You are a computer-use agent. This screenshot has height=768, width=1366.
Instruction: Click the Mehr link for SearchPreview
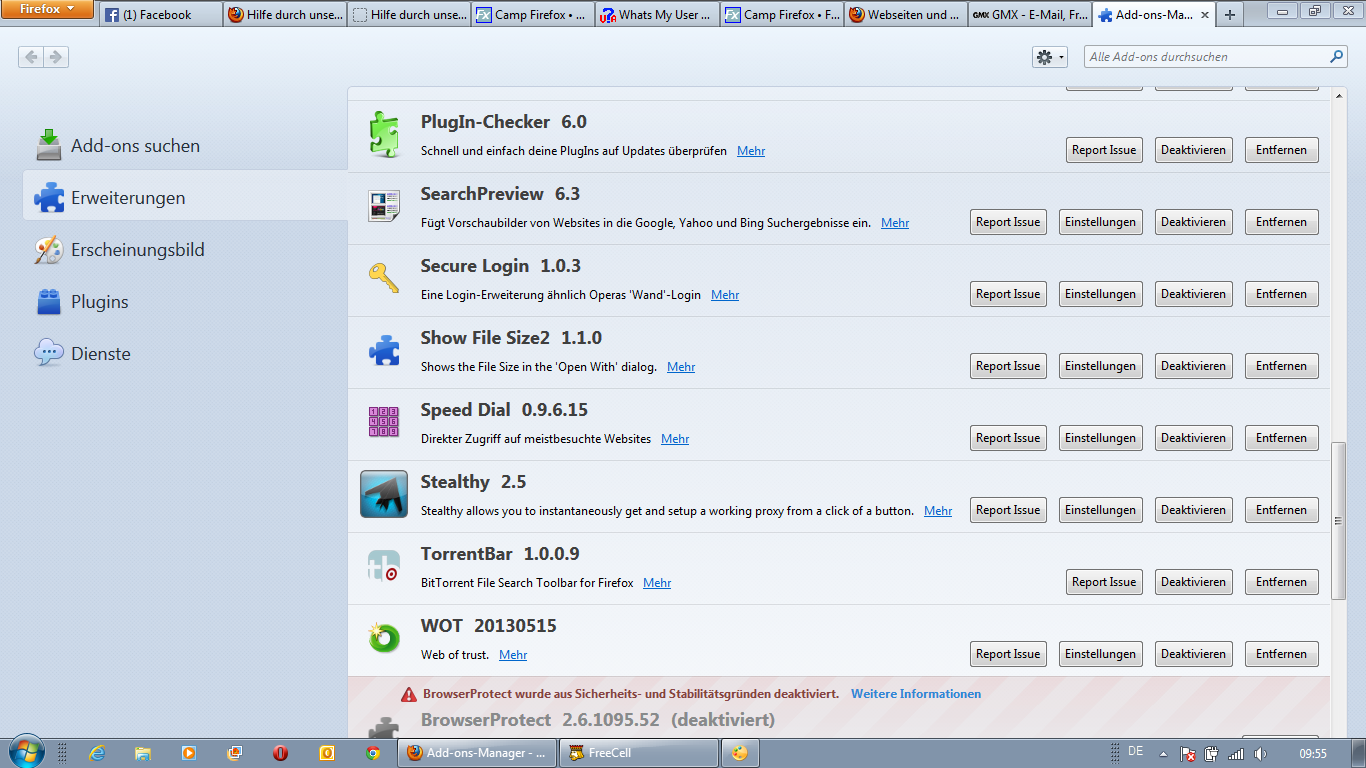pyautogui.click(x=895, y=223)
